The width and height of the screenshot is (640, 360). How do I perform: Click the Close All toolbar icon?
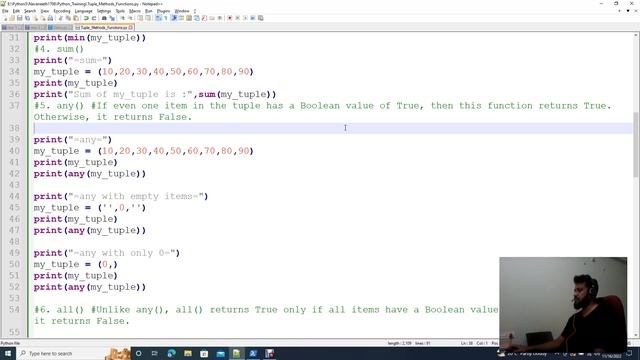coord(43,18)
